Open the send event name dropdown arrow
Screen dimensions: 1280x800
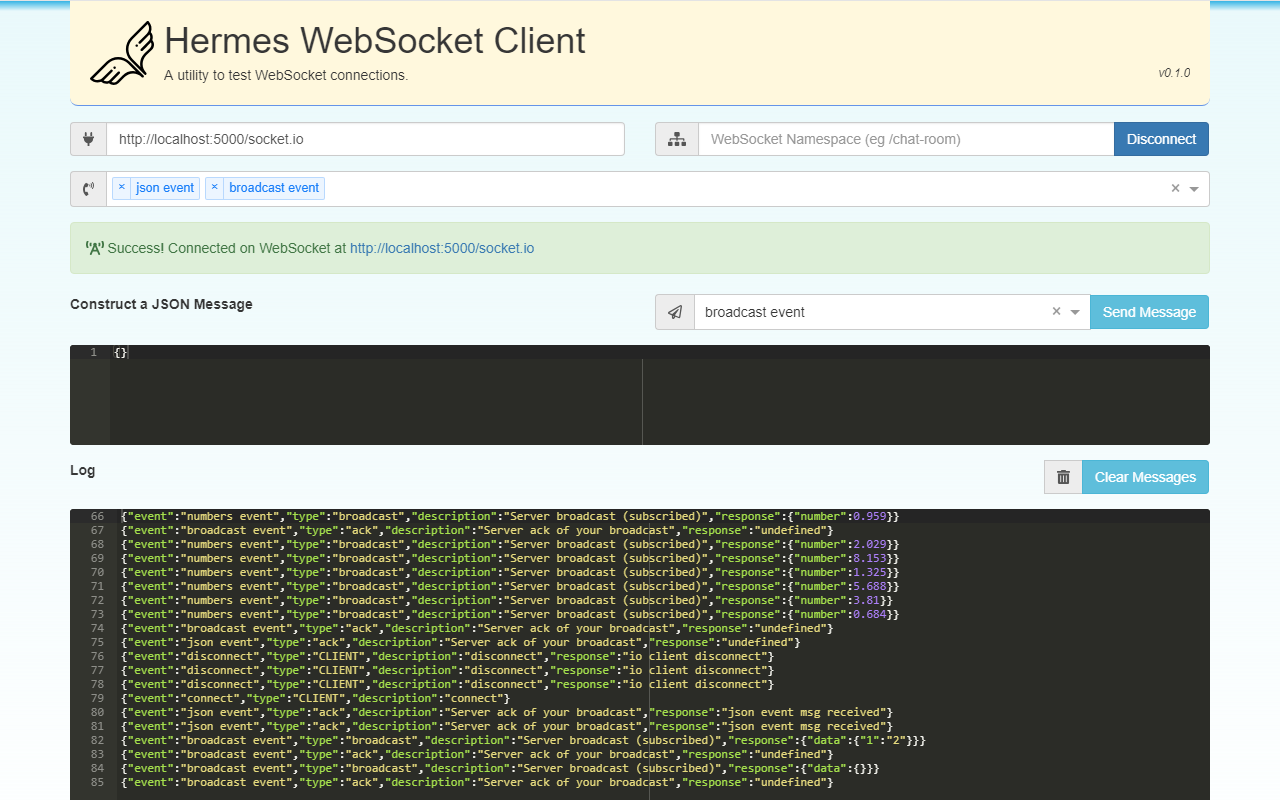(1075, 312)
